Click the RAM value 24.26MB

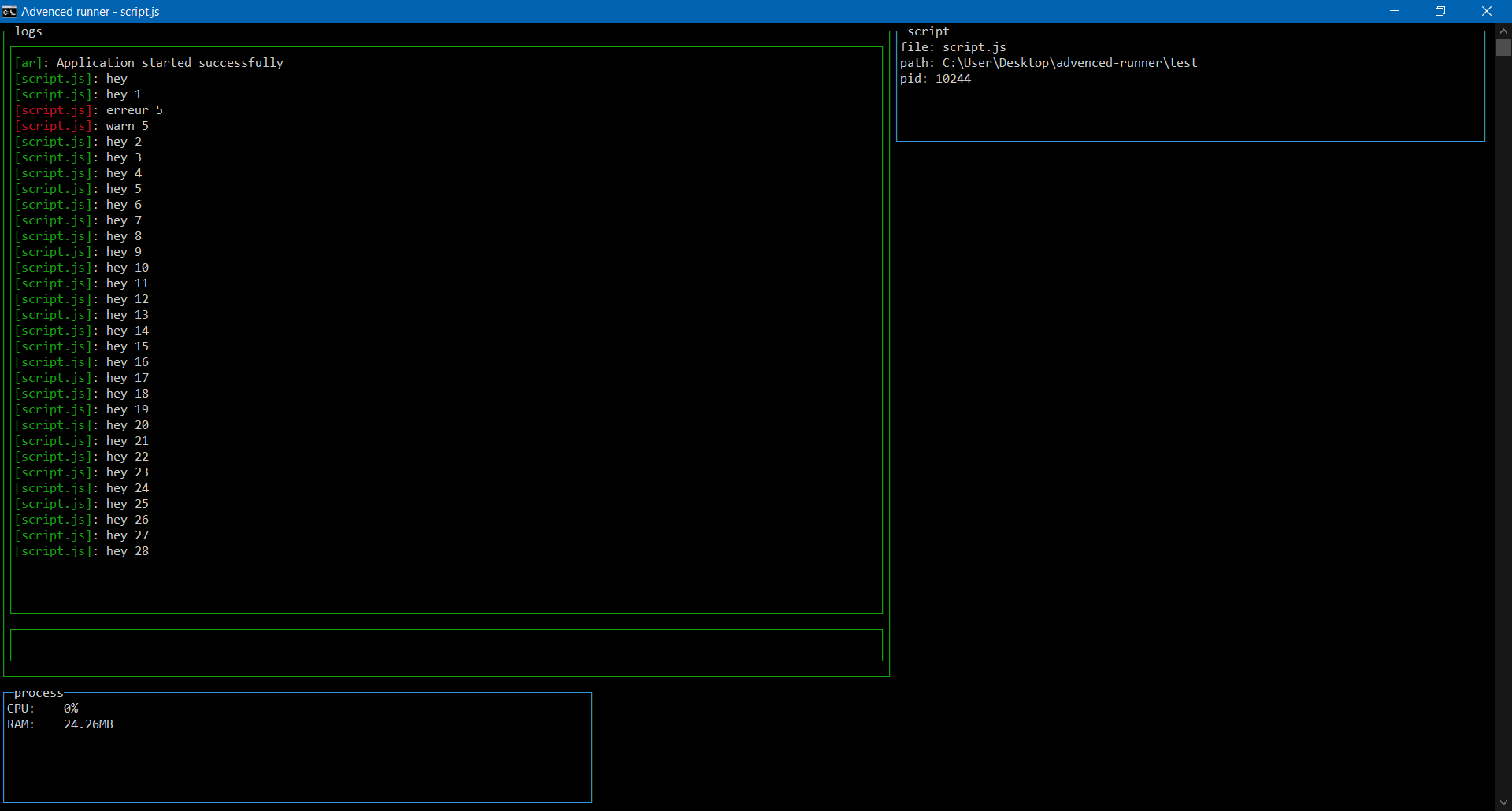(x=88, y=724)
